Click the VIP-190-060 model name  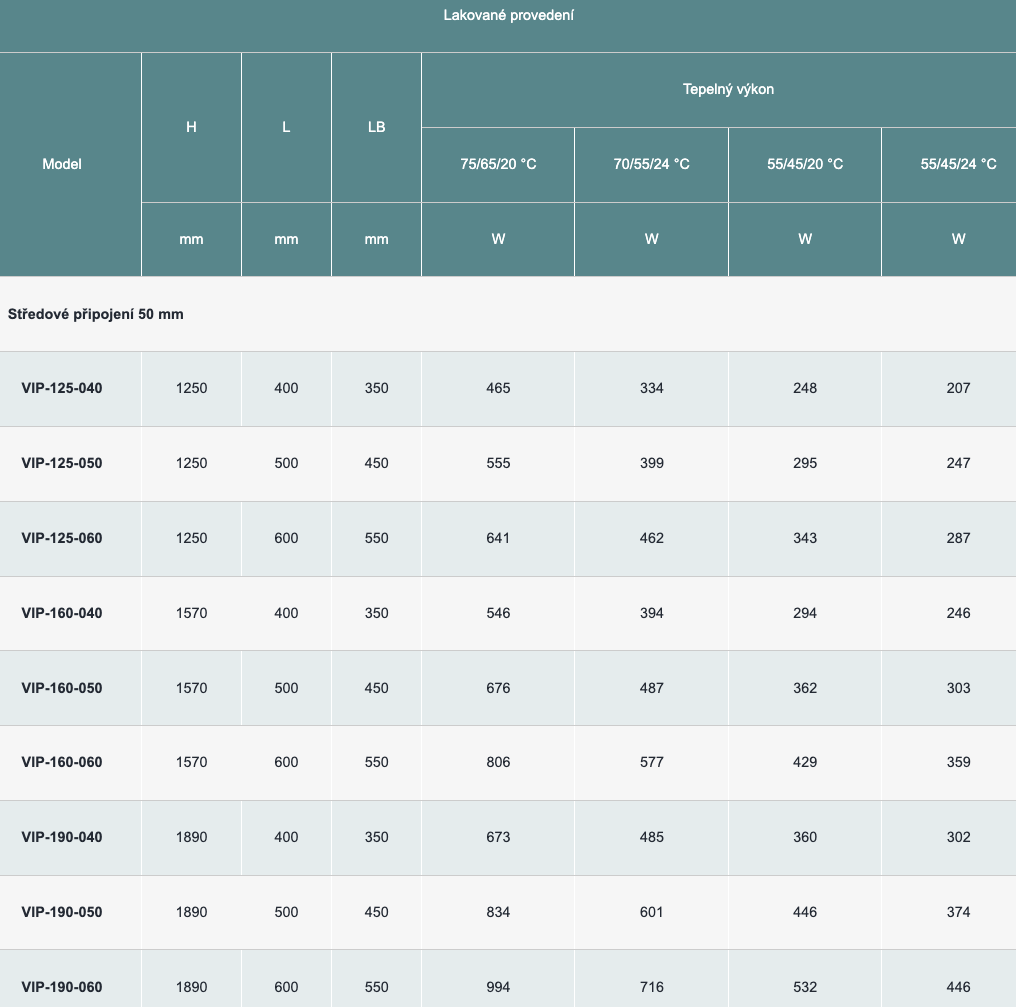[62, 987]
